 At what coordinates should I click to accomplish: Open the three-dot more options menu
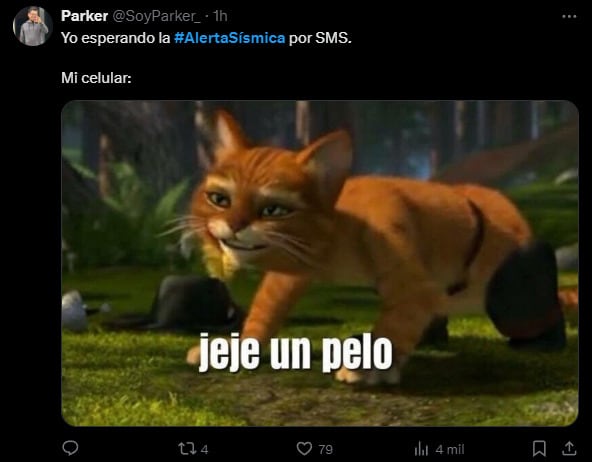tap(569, 17)
